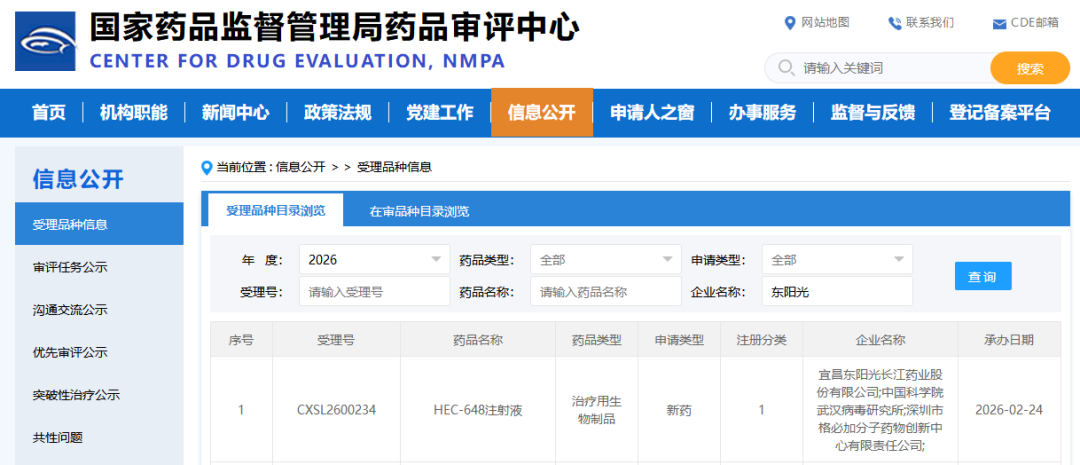Open the 药品类型 dropdown

tap(605, 260)
